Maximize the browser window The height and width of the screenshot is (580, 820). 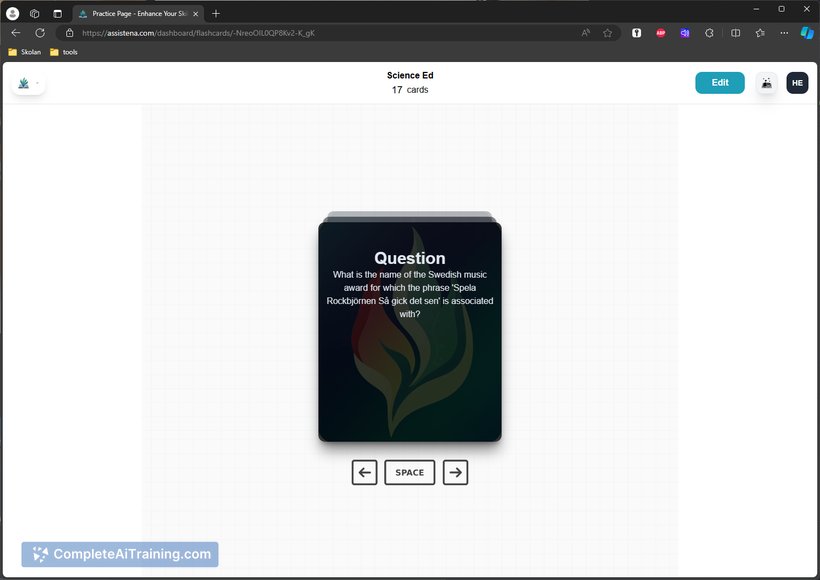(x=781, y=9)
